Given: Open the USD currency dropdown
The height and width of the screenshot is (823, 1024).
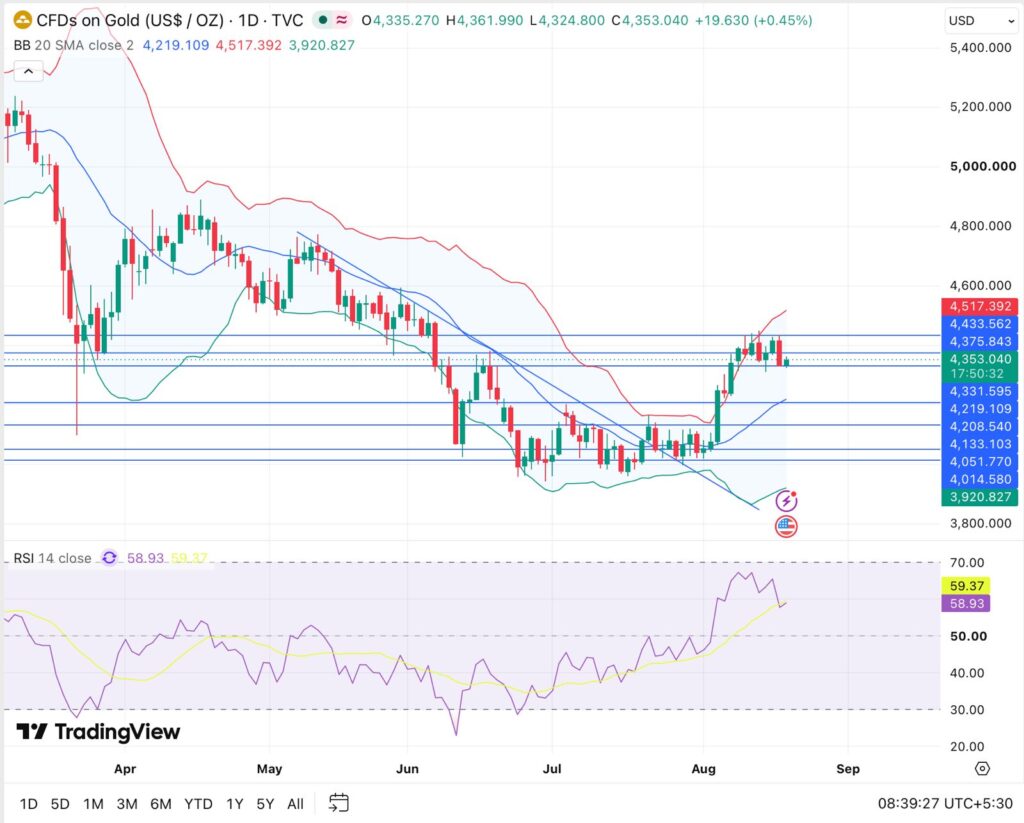Looking at the screenshot, I should (982, 21).
